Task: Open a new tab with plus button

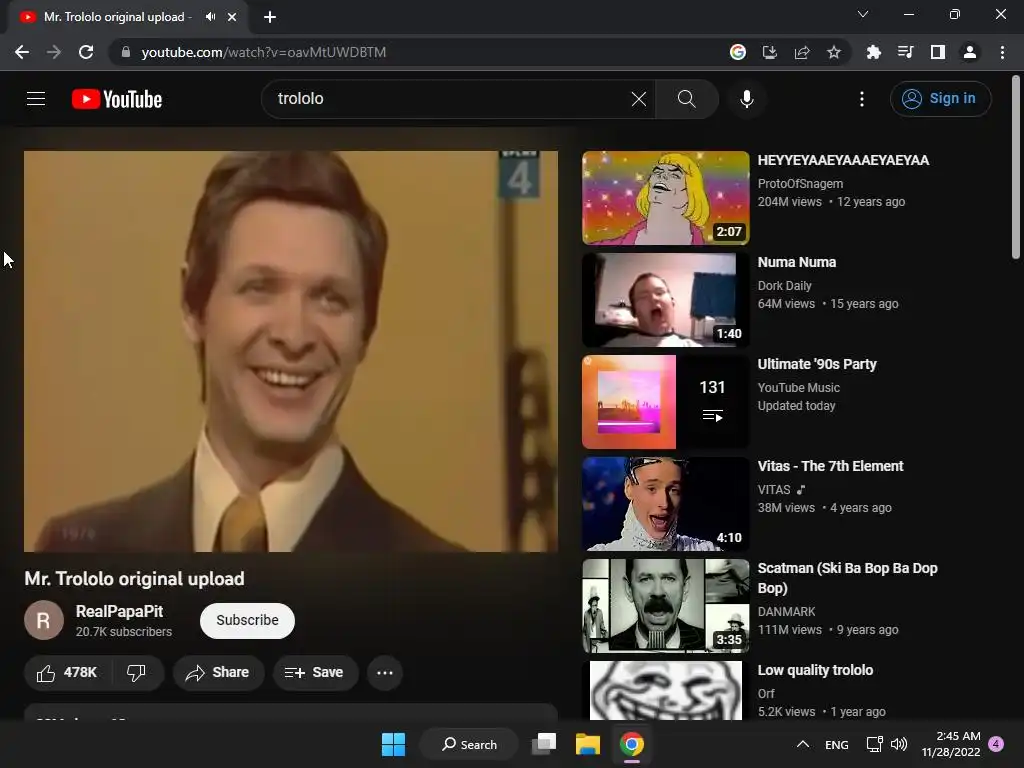Action: [x=270, y=17]
